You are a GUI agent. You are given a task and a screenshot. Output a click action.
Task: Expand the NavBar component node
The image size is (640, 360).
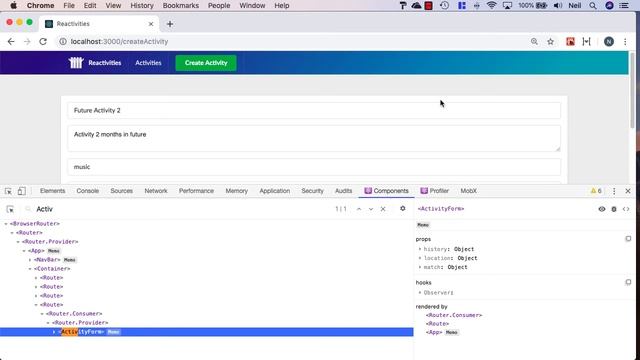[30, 260]
